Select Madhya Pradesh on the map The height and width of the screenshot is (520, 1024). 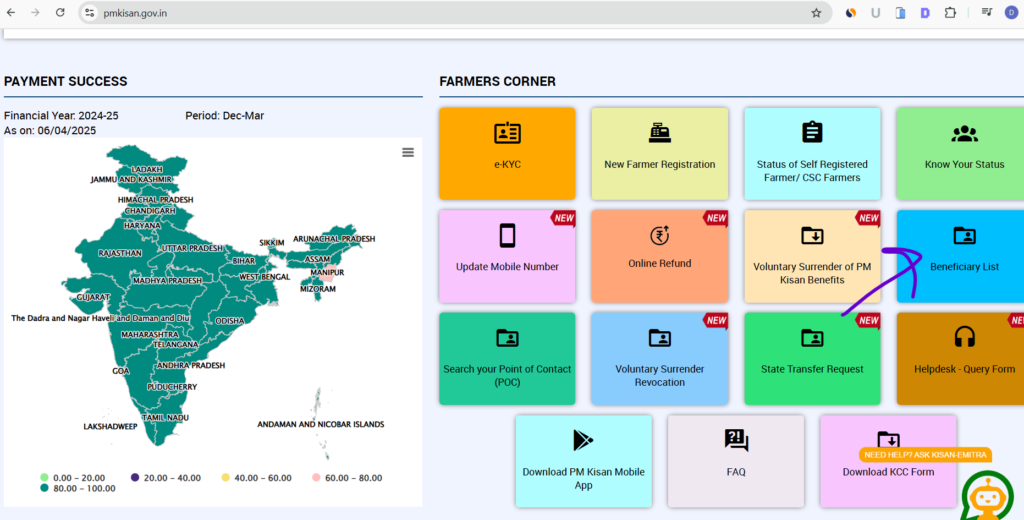point(167,280)
